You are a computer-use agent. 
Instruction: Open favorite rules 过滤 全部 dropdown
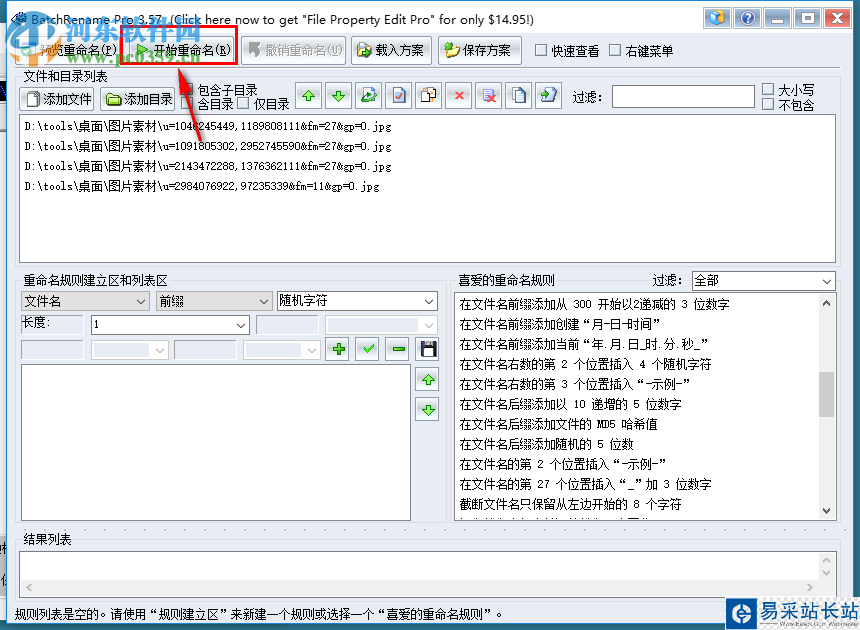point(763,281)
